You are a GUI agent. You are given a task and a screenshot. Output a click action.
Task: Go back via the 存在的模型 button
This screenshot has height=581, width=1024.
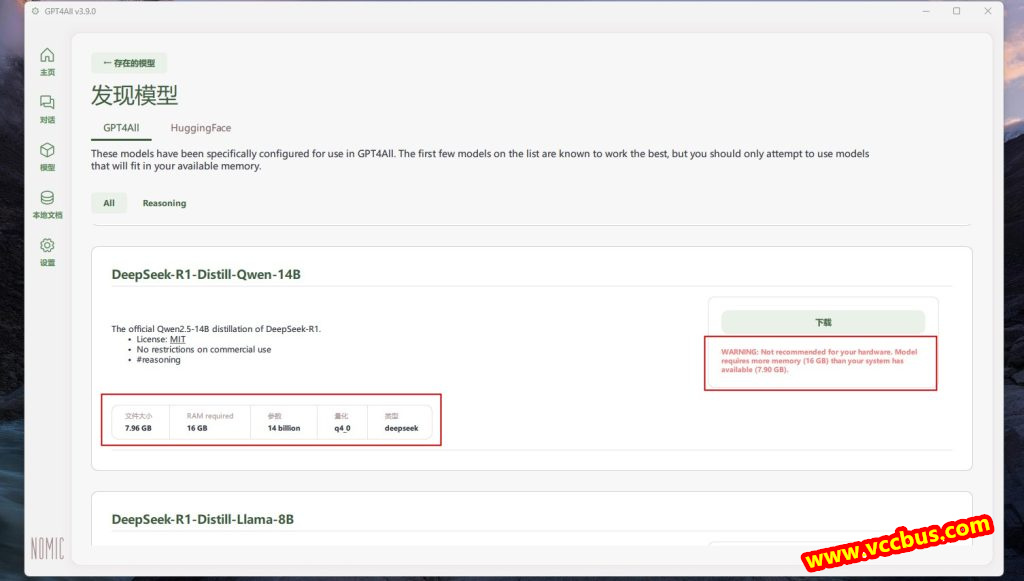pyautogui.click(x=129, y=63)
